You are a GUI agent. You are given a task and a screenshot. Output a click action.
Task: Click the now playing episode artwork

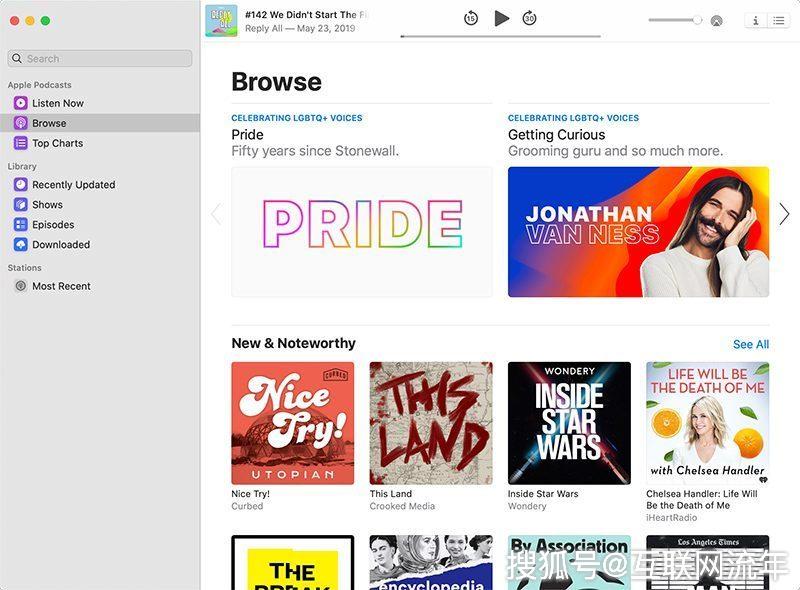tap(221, 20)
